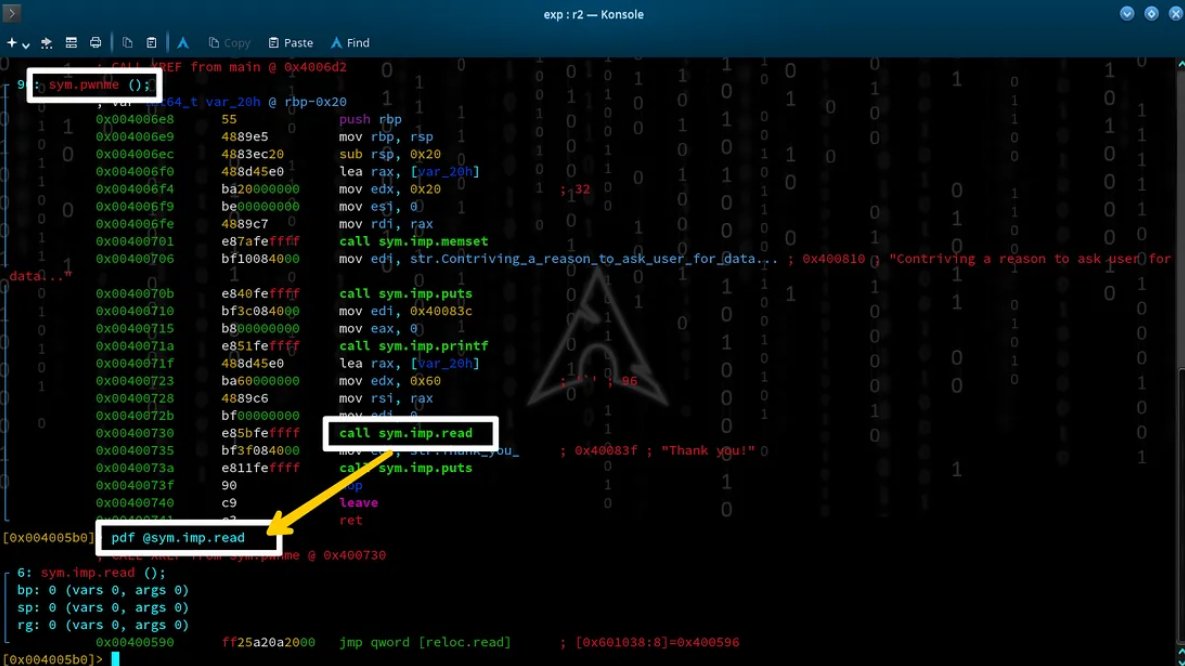This screenshot has width=1185, height=666.
Task: Click the new window icon in the toolbar
Action: [46, 42]
